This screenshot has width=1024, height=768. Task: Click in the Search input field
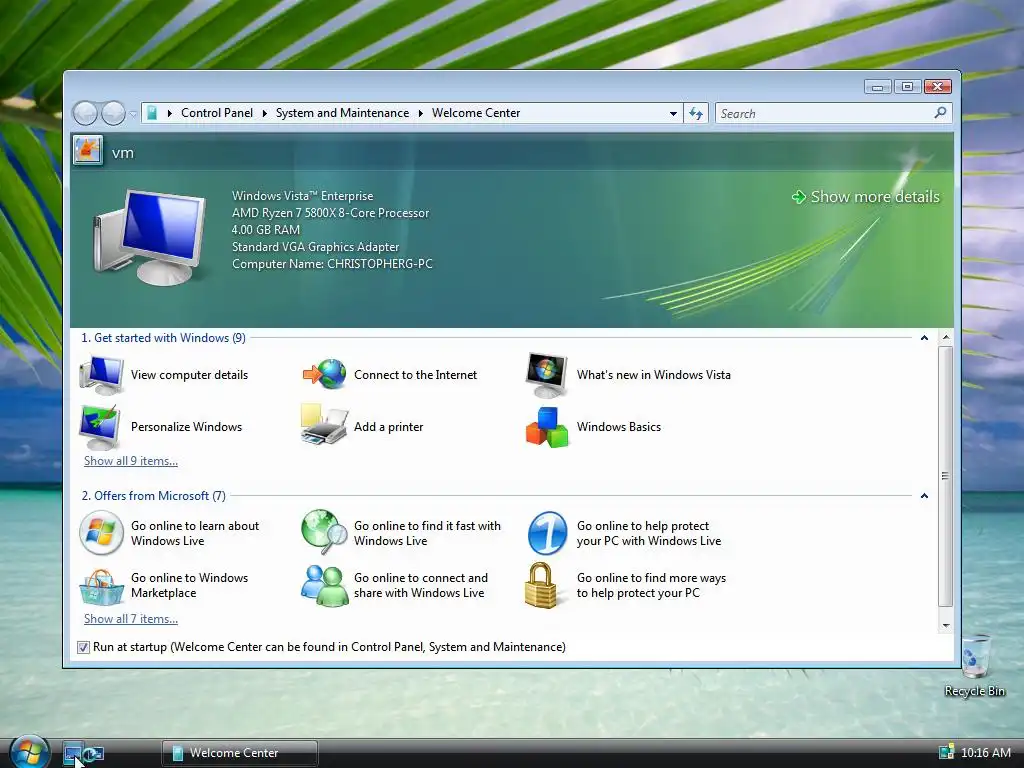(x=824, y=114)
